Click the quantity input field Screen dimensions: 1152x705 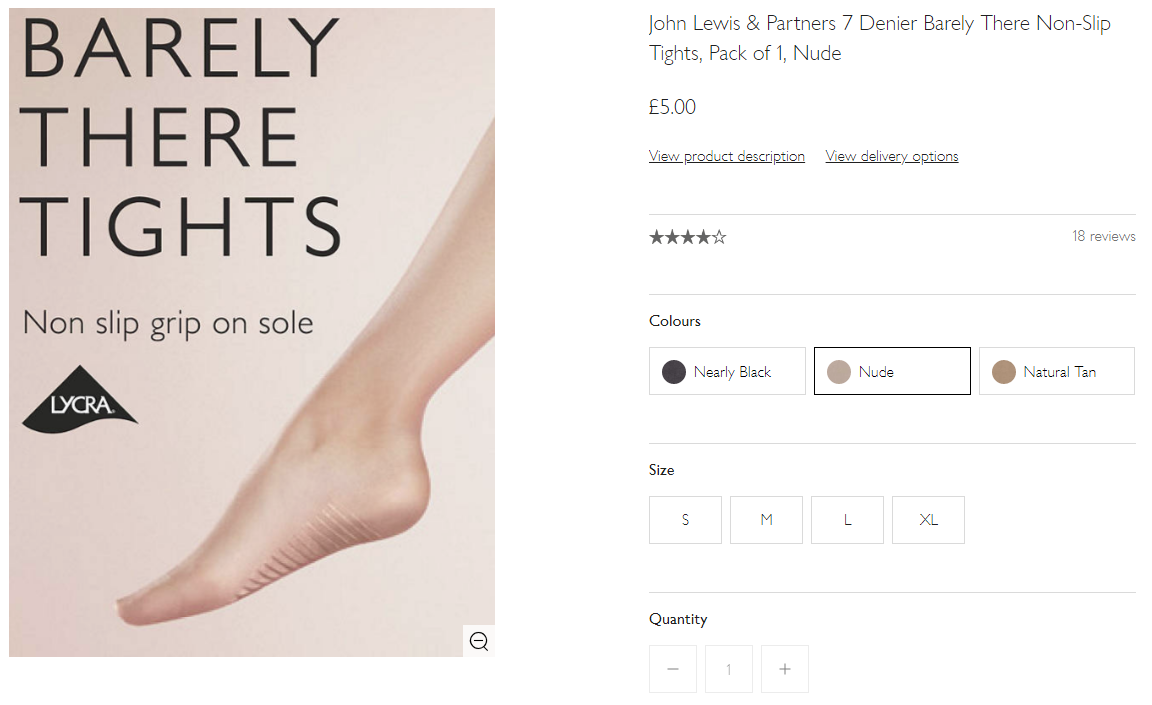point(729,669)
